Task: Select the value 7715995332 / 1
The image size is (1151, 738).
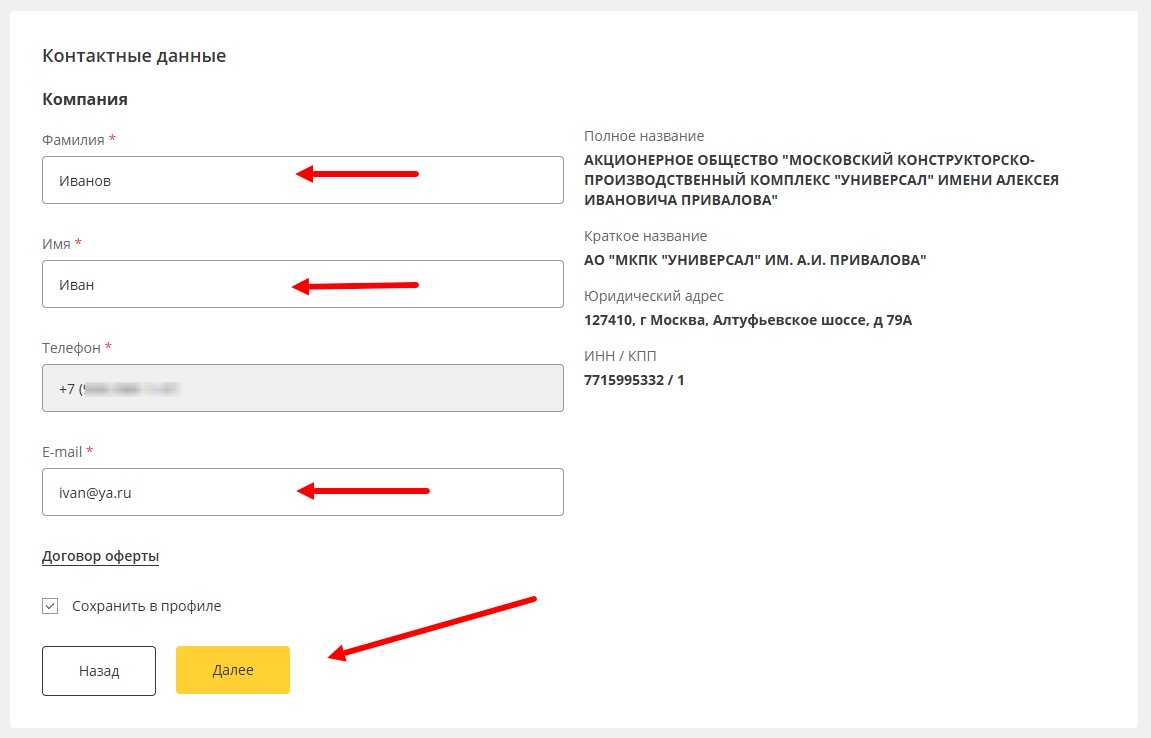Action: (634, 380)
